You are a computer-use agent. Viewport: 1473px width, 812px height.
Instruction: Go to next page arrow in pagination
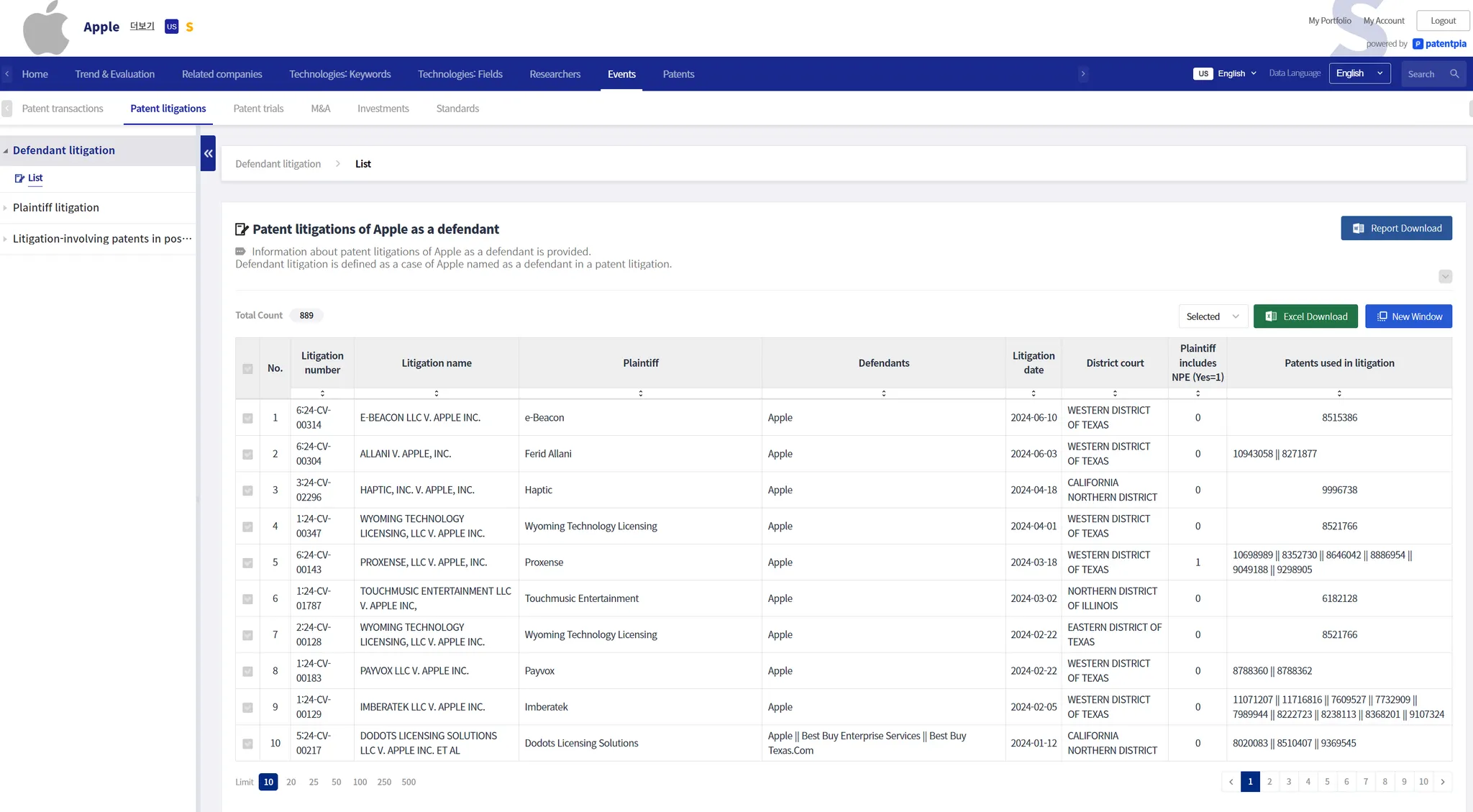[1442, 782]
